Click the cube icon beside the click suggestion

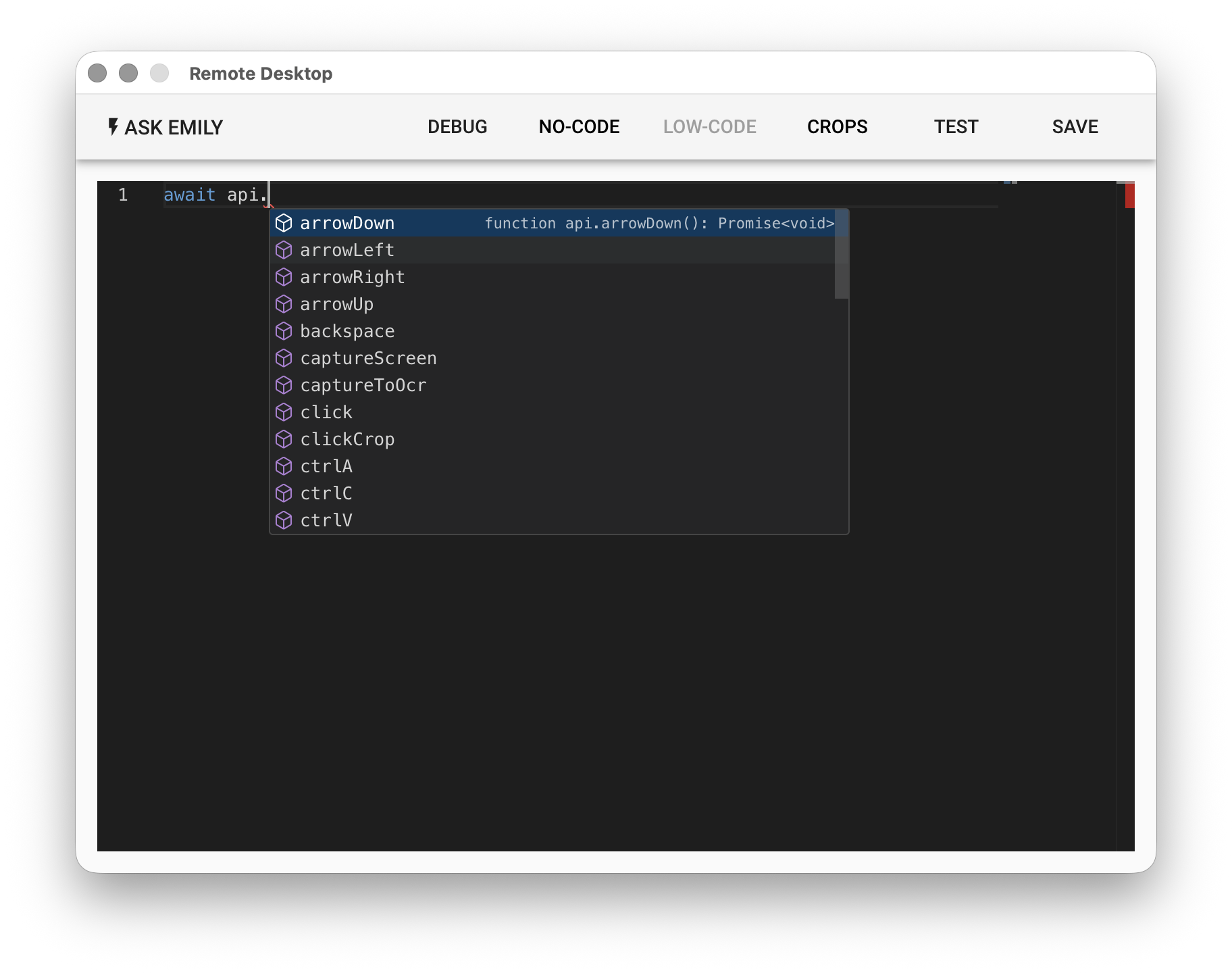284,412
